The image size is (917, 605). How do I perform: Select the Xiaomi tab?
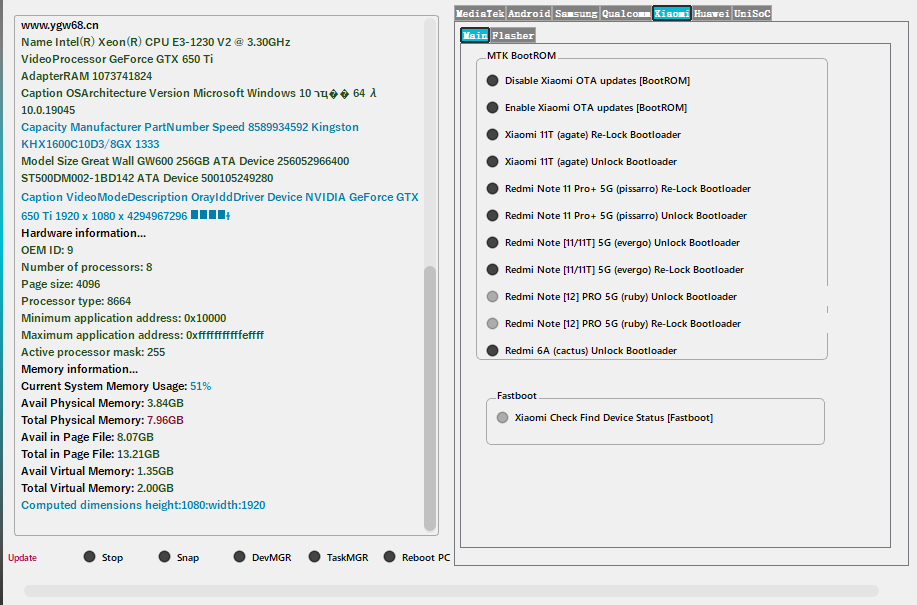pyautogui.click(x=672, y=13)
